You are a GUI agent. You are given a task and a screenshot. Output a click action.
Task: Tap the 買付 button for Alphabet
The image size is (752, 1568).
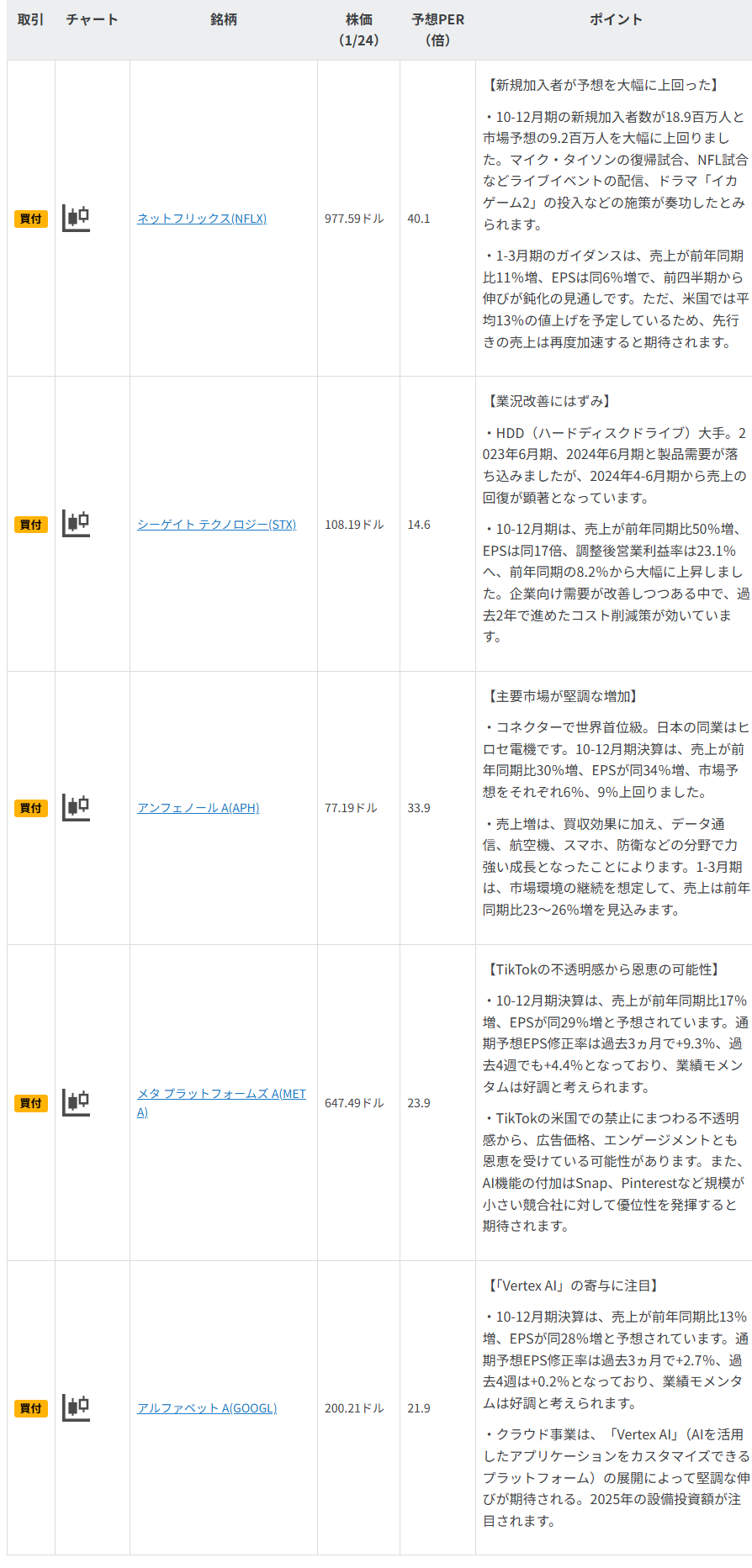point(31,1408)
